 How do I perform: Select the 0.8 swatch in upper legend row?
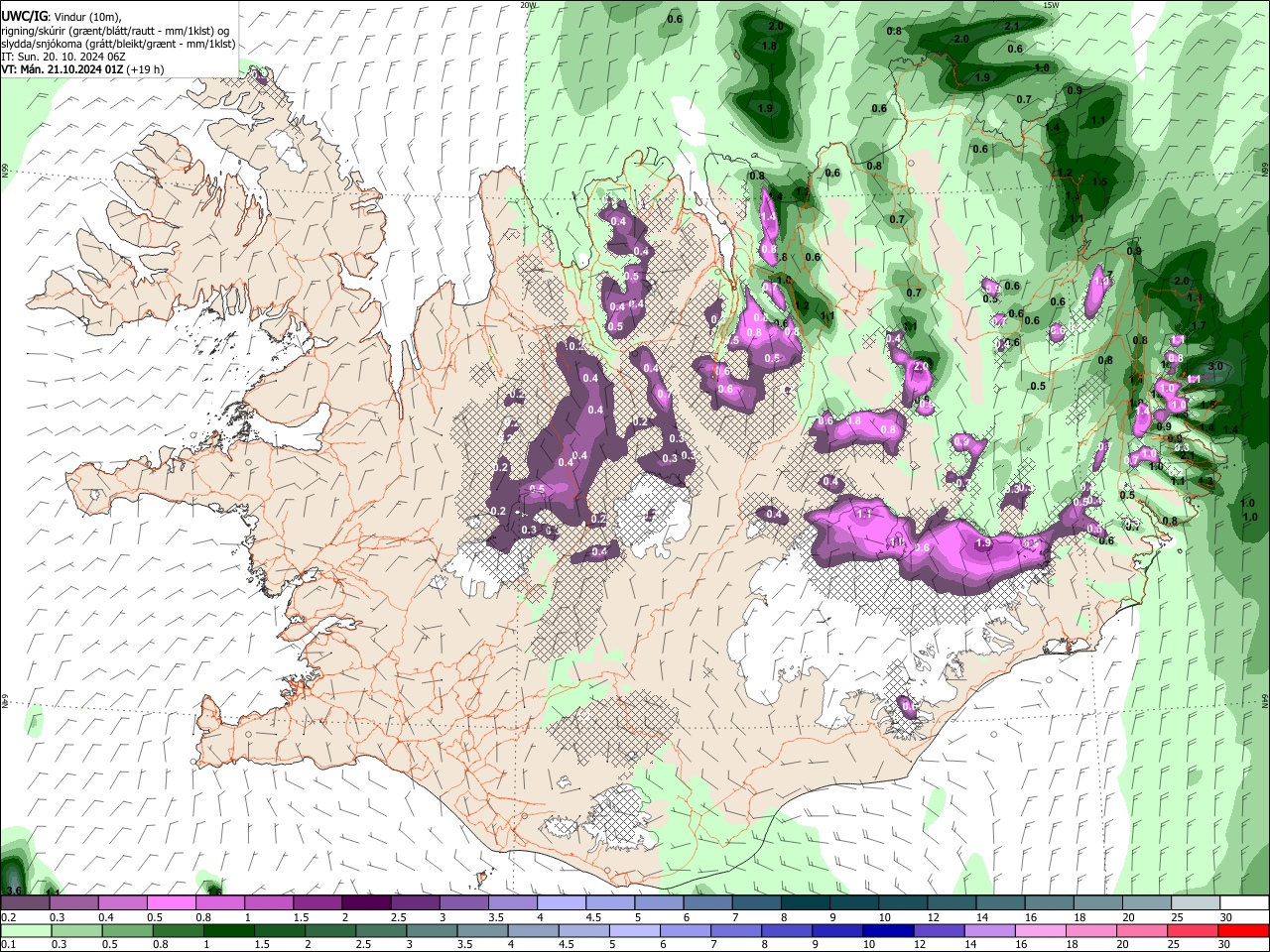pos(219,903)
